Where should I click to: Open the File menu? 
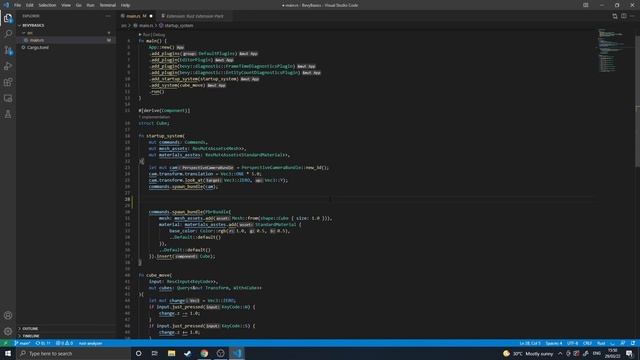click(x=18, y=5)
